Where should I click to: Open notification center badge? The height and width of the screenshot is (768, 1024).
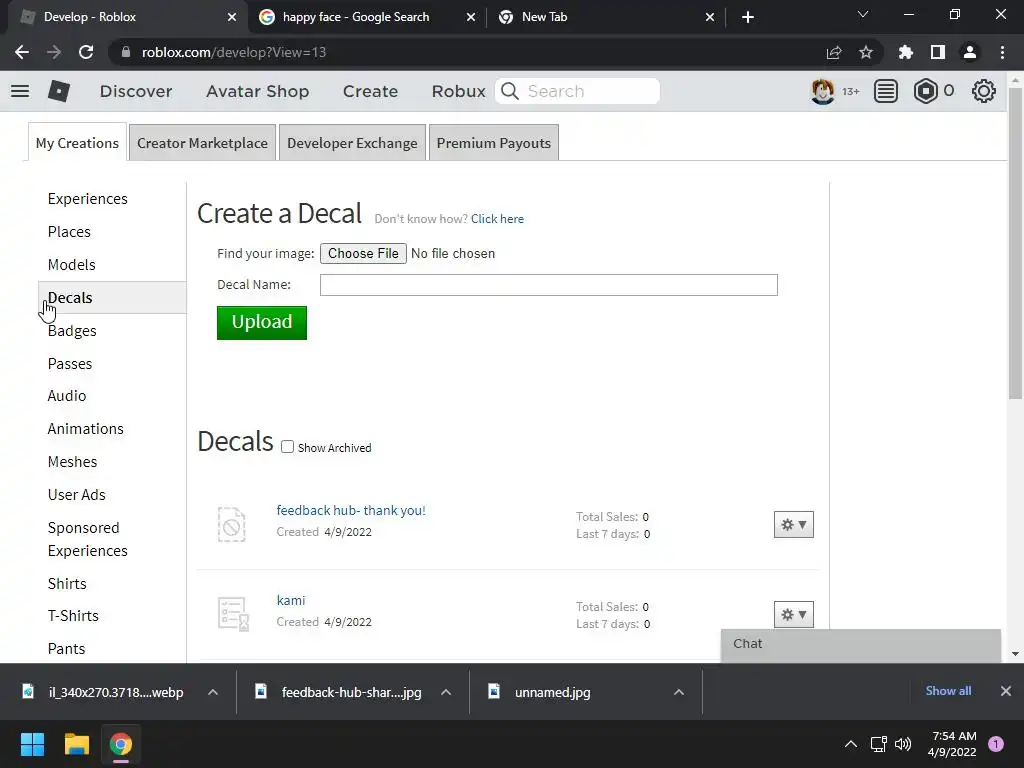tap(996, 744)
